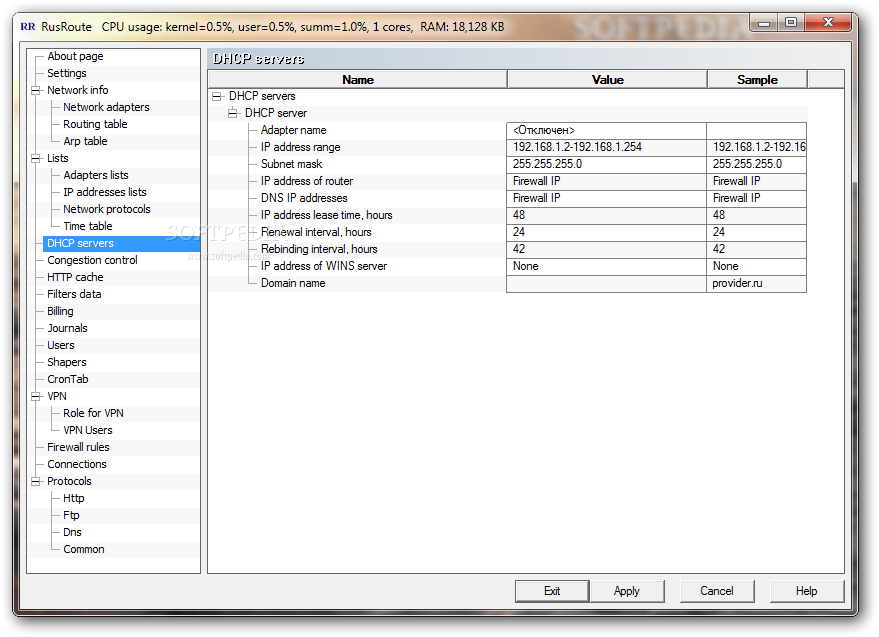Edit the WINS server value None
The image size is (879, 637).
coord(606,266)
